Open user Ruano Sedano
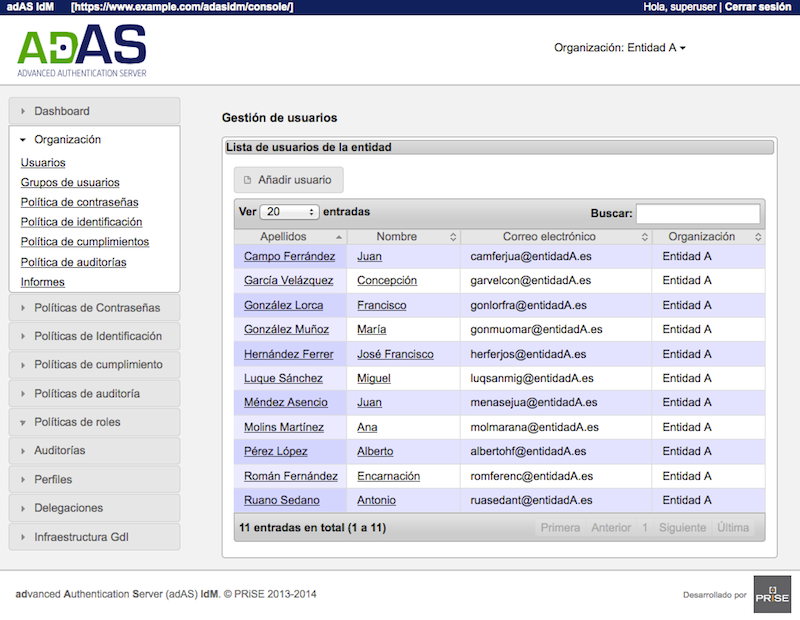The image size is (800, 620). [x=282, y=500]
